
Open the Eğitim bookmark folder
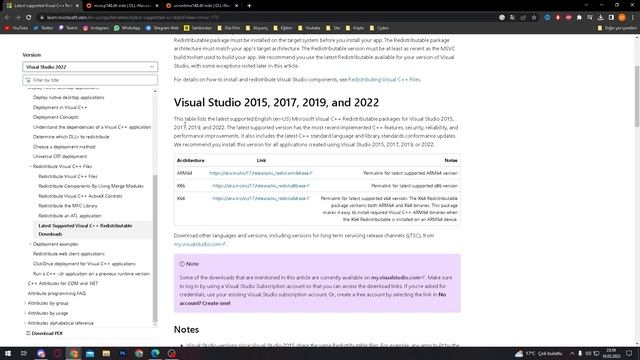click(x=282, y=28)
